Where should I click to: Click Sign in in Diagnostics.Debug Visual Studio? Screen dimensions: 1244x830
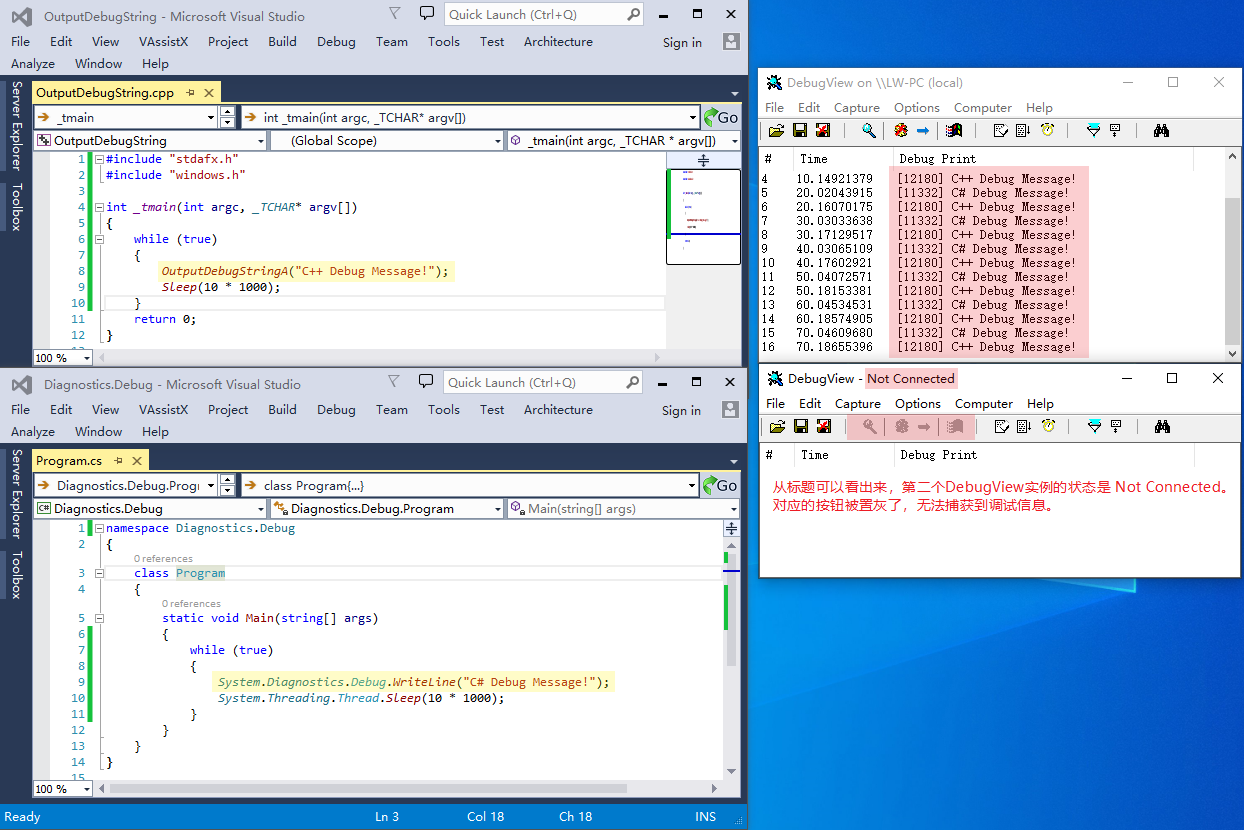pos(682,410)
